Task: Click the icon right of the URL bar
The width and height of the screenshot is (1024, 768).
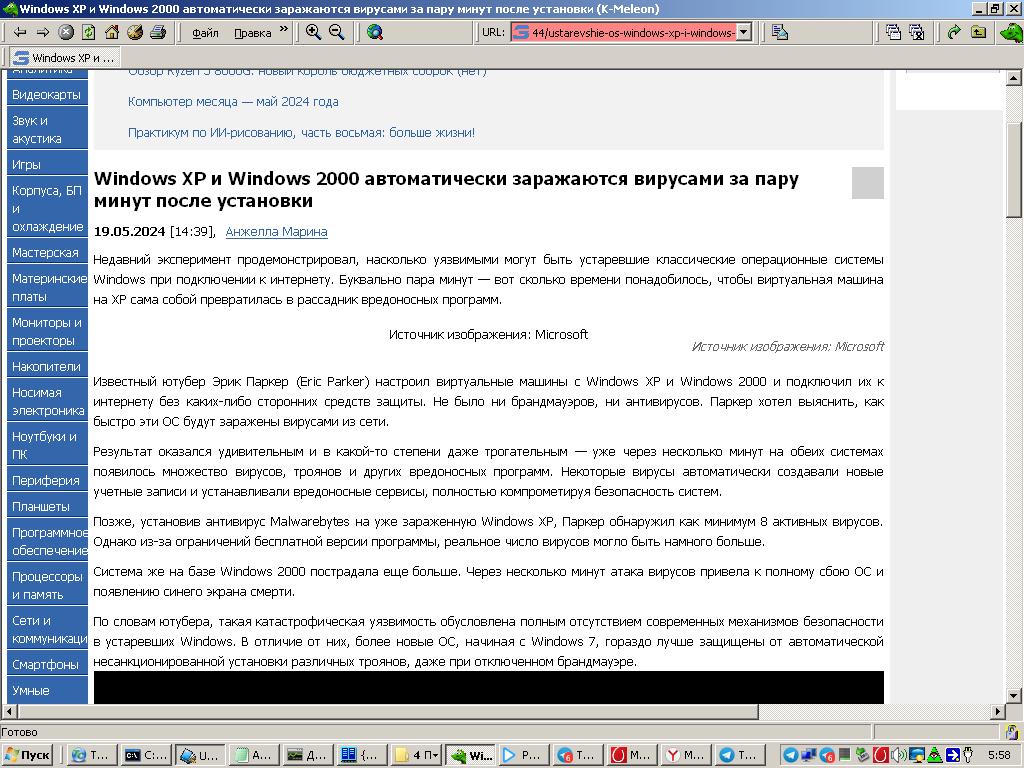Action: 780,32
